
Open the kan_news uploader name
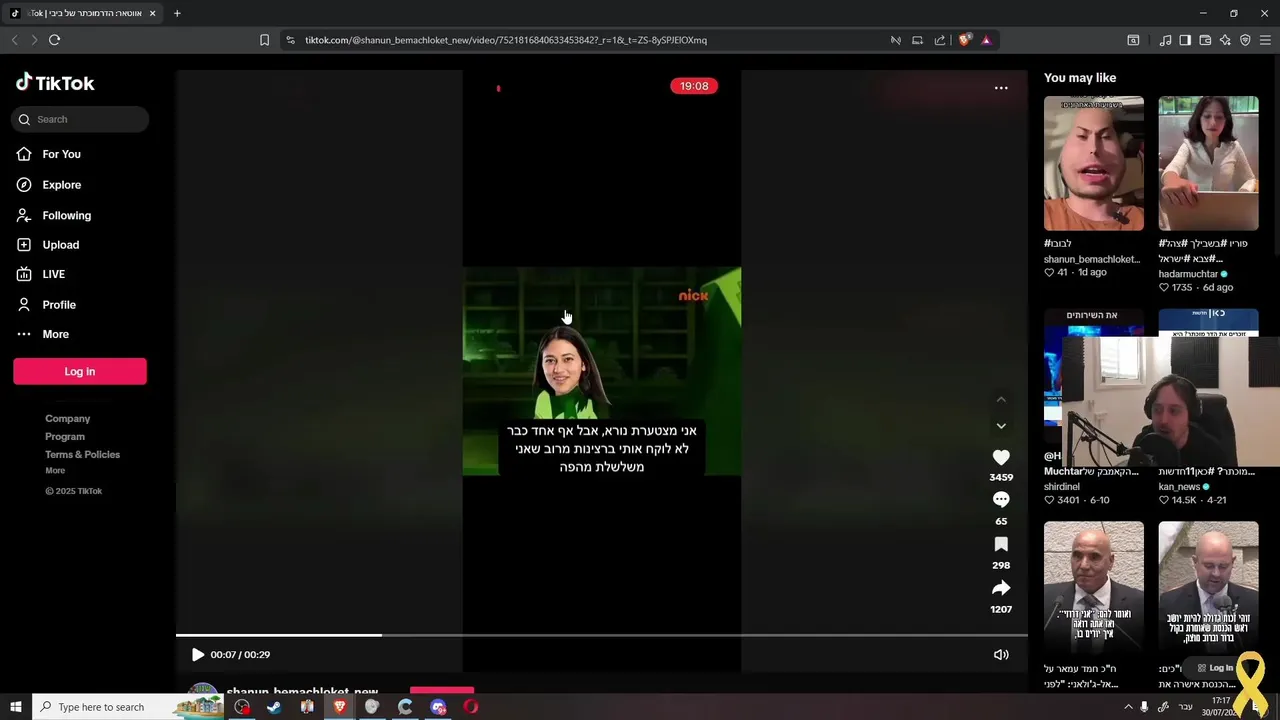point(1179,487)
